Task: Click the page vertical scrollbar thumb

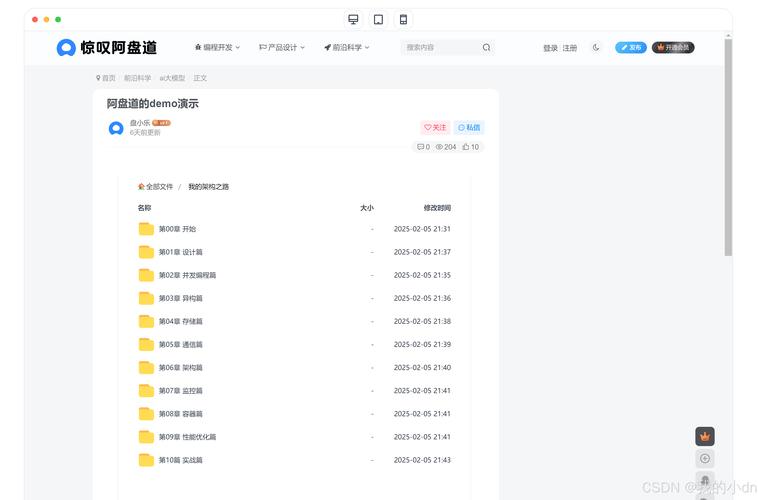Action: click(728, 147)
